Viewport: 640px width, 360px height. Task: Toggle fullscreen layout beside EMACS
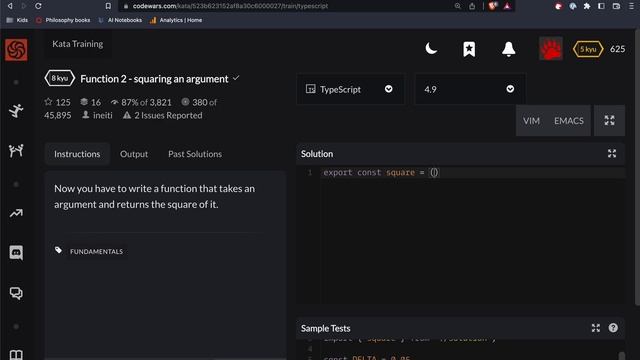[609, 120]
